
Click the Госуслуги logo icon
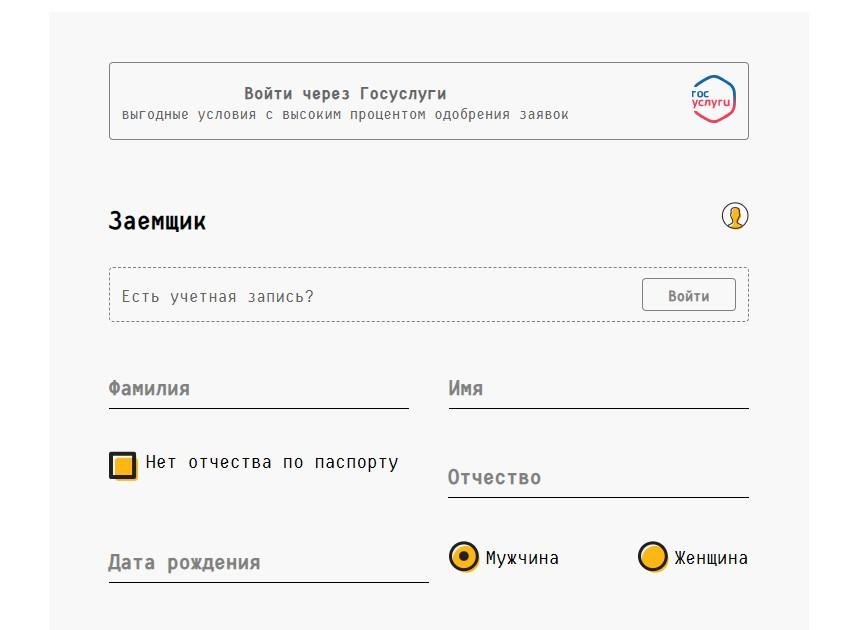click(713, 99)
